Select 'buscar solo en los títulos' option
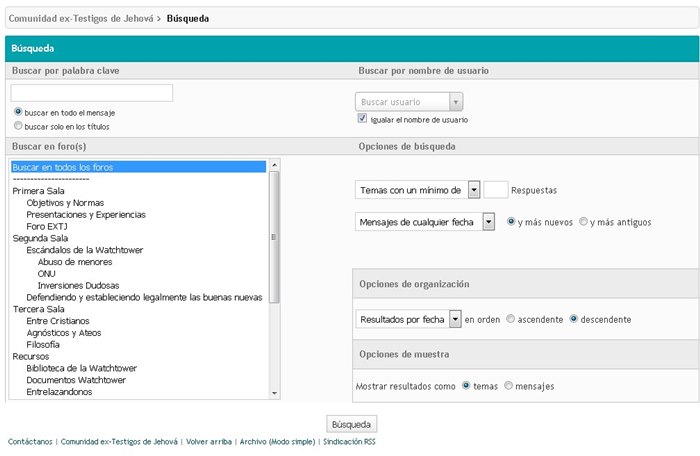Screen dimensions: 700x456 [18, 127]
